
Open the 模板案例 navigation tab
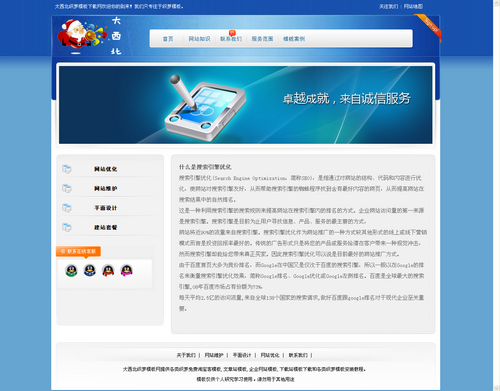(294, 39)
